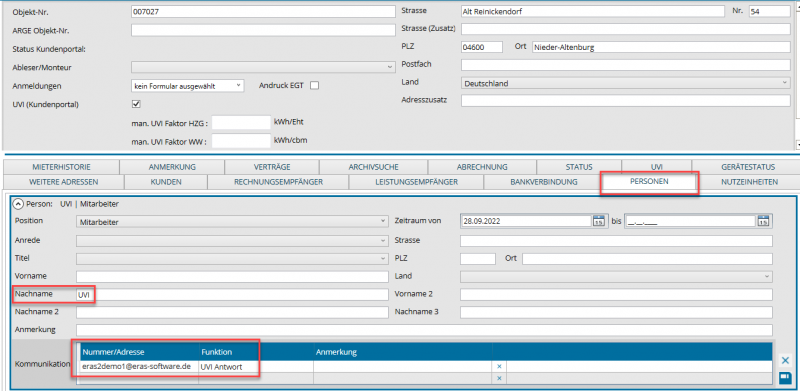The height and width of the screenshot is (391, 800).
Task: Click the Anmerkung column header in Kommunikation
Action: coord(403,352)
